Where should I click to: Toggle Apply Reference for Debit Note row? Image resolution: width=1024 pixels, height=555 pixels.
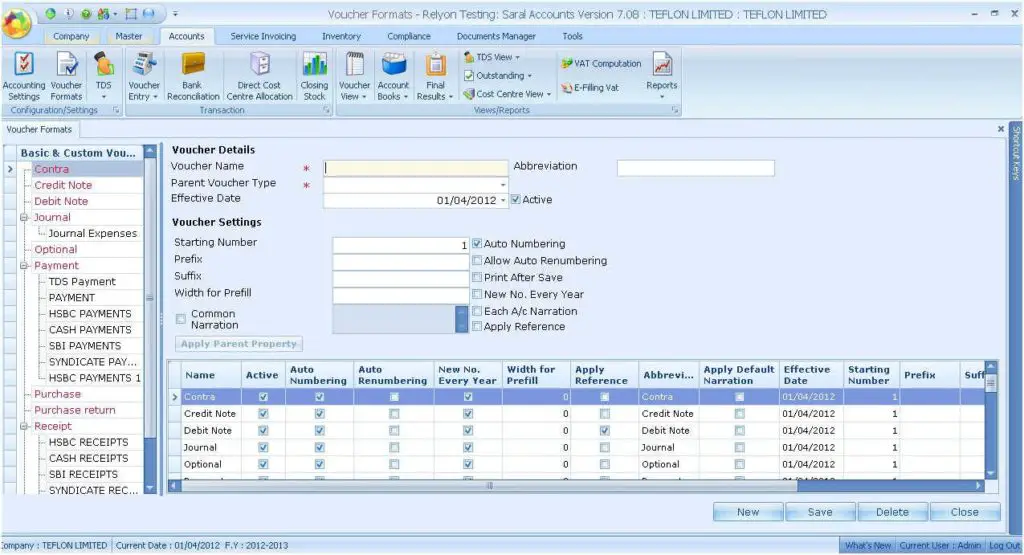tap(605, 431)
